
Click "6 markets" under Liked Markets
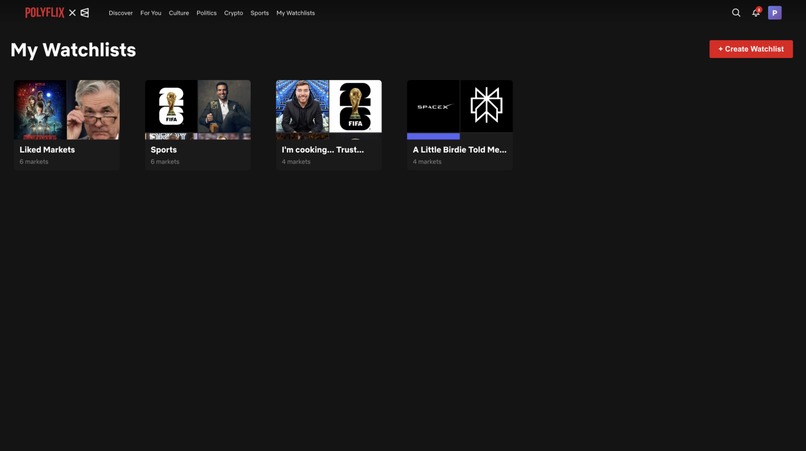34,161
